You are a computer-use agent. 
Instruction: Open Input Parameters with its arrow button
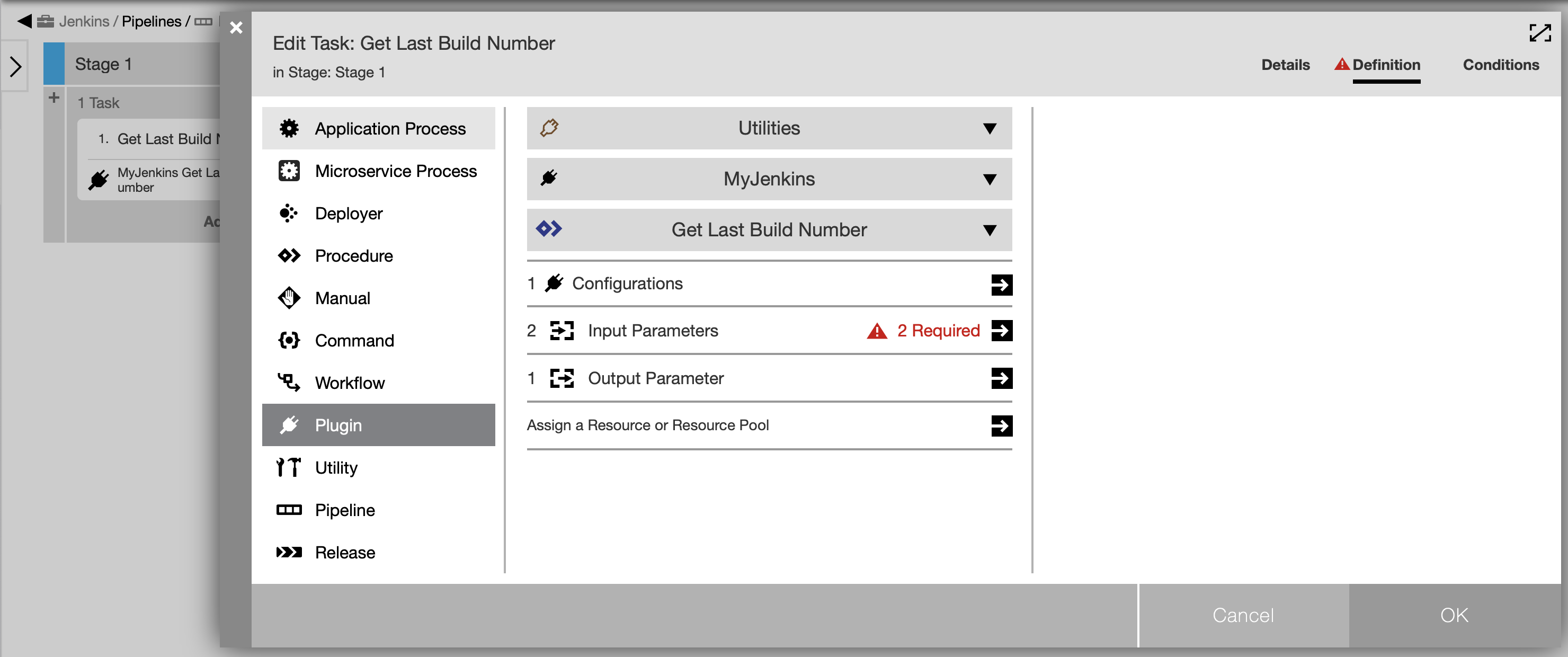tap(1001, 331)
